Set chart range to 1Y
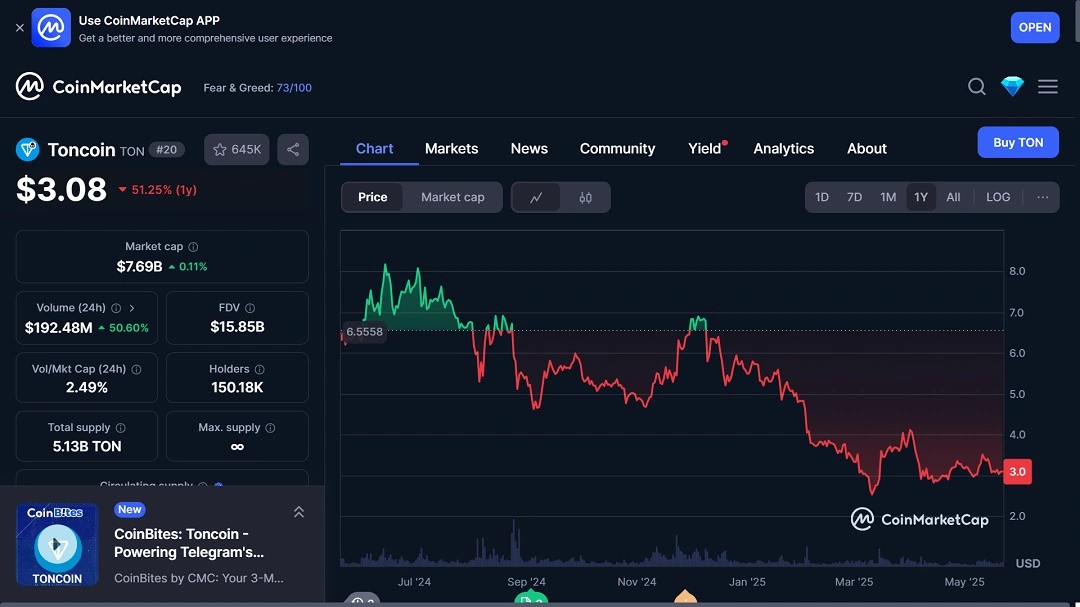Screen dimensions: 1080x607 [x=921, y=197]
